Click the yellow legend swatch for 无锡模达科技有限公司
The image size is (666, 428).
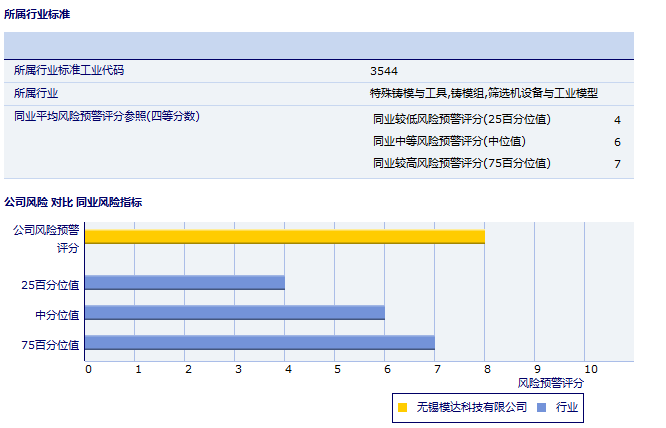tap(402, 408)
